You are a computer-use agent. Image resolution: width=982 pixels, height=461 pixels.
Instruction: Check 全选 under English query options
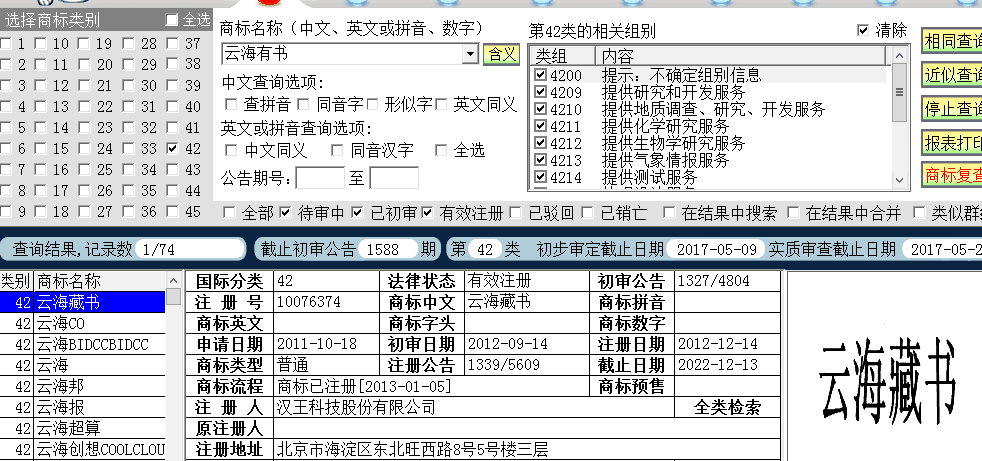(x=442, y=150)
